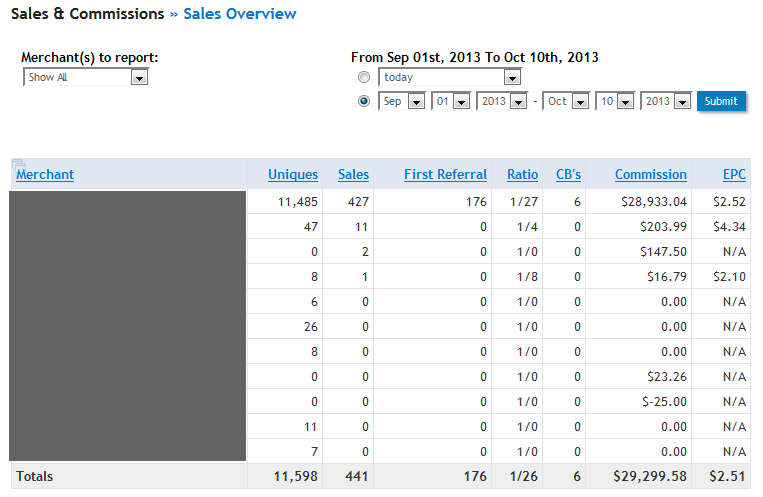Viewport: 763px width, 497px height.
Task: Sort by the Ratio column
Action: click(x=522, y=174)
